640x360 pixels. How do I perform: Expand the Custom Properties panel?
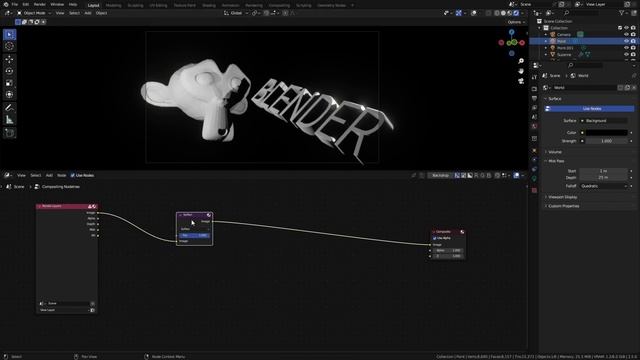563,206
